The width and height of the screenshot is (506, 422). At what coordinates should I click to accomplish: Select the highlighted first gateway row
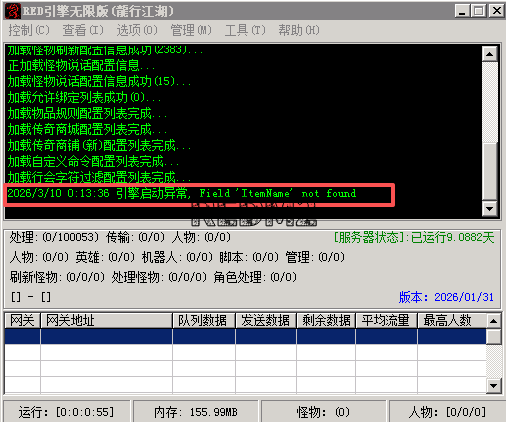click(245, 336)
